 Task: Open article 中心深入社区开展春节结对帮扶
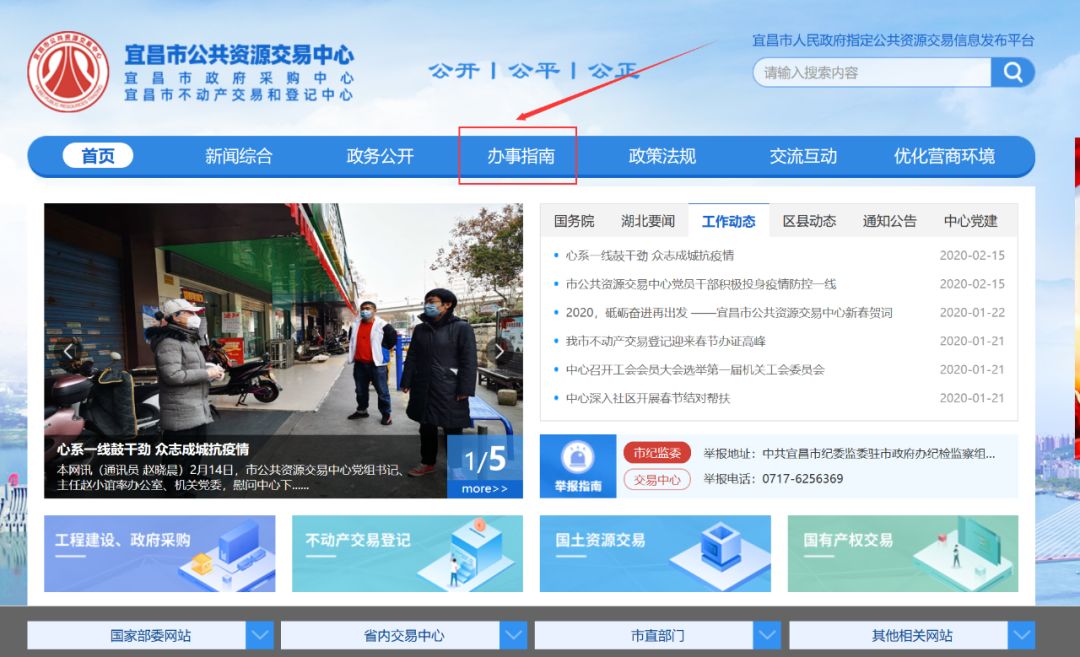click(x=647, y=398)
